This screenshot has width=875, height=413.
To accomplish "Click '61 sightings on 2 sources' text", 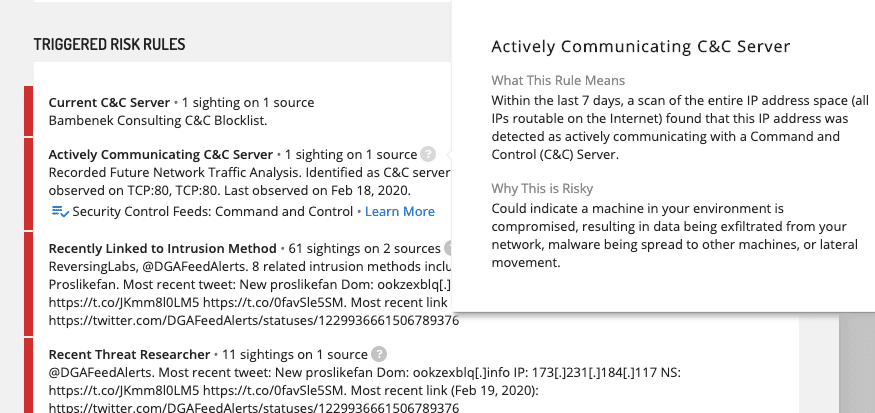I will click(364, 248).
